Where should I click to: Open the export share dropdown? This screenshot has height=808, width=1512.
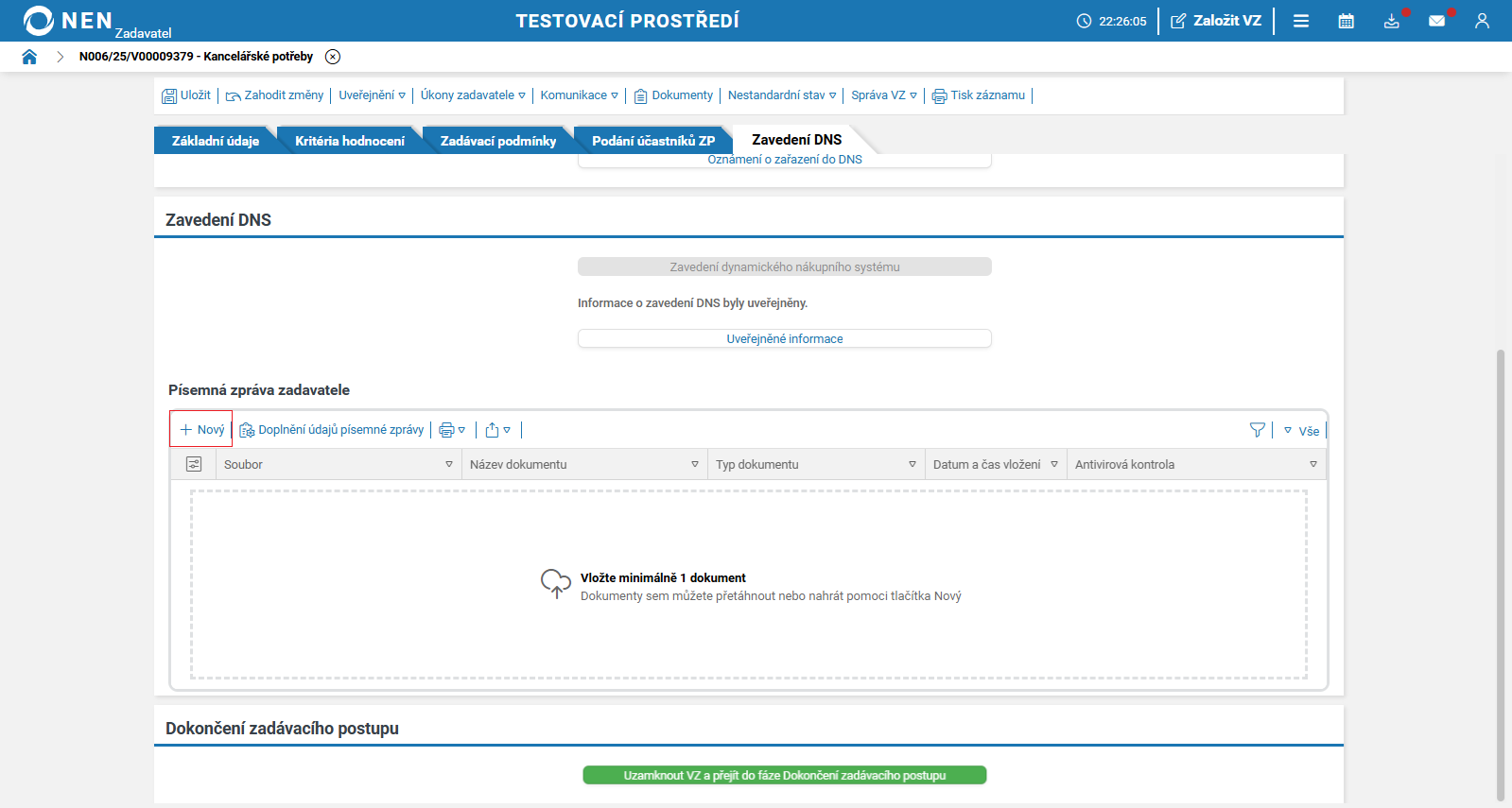[x=498, y=430]
